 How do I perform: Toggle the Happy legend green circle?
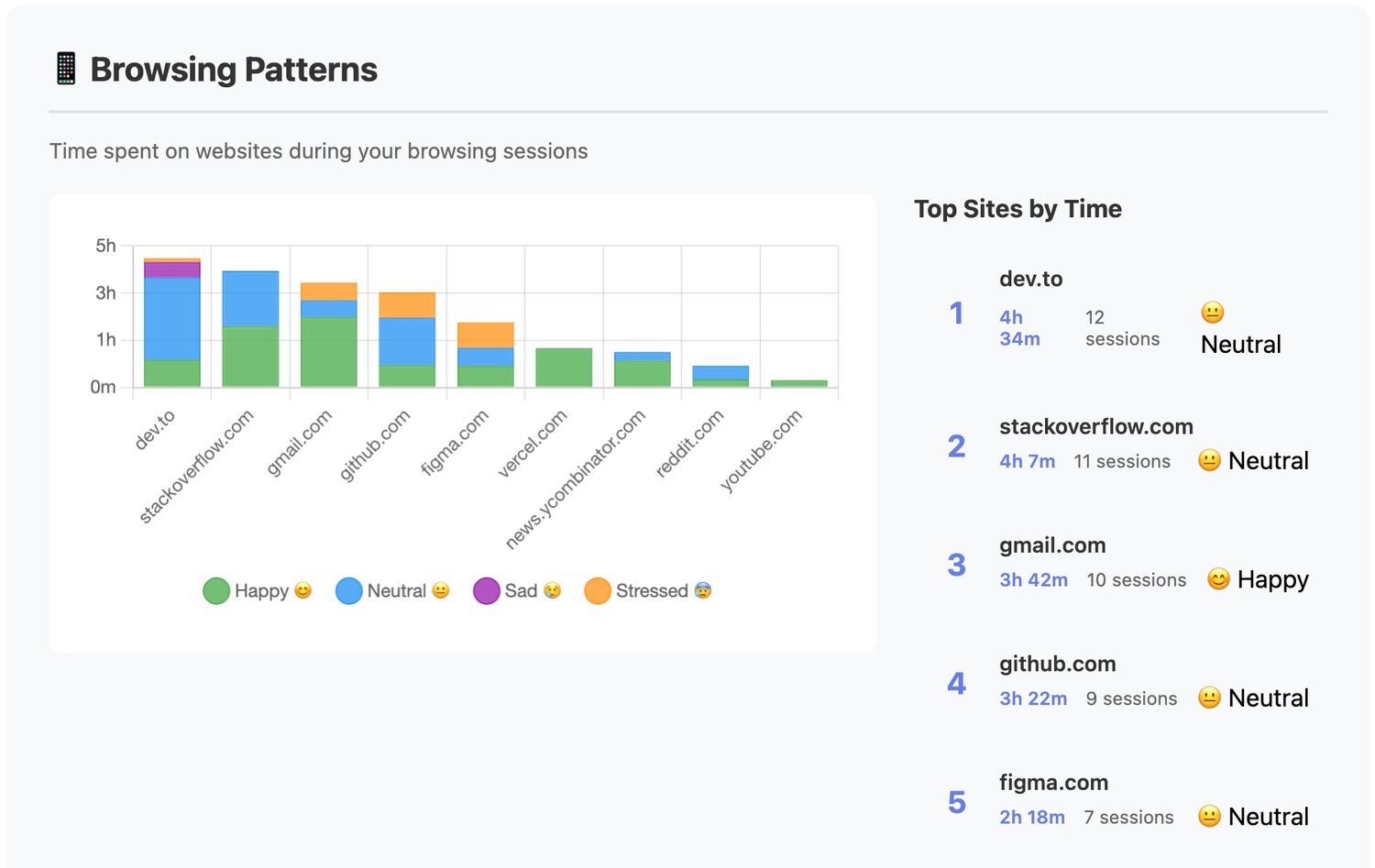(215, 591)
